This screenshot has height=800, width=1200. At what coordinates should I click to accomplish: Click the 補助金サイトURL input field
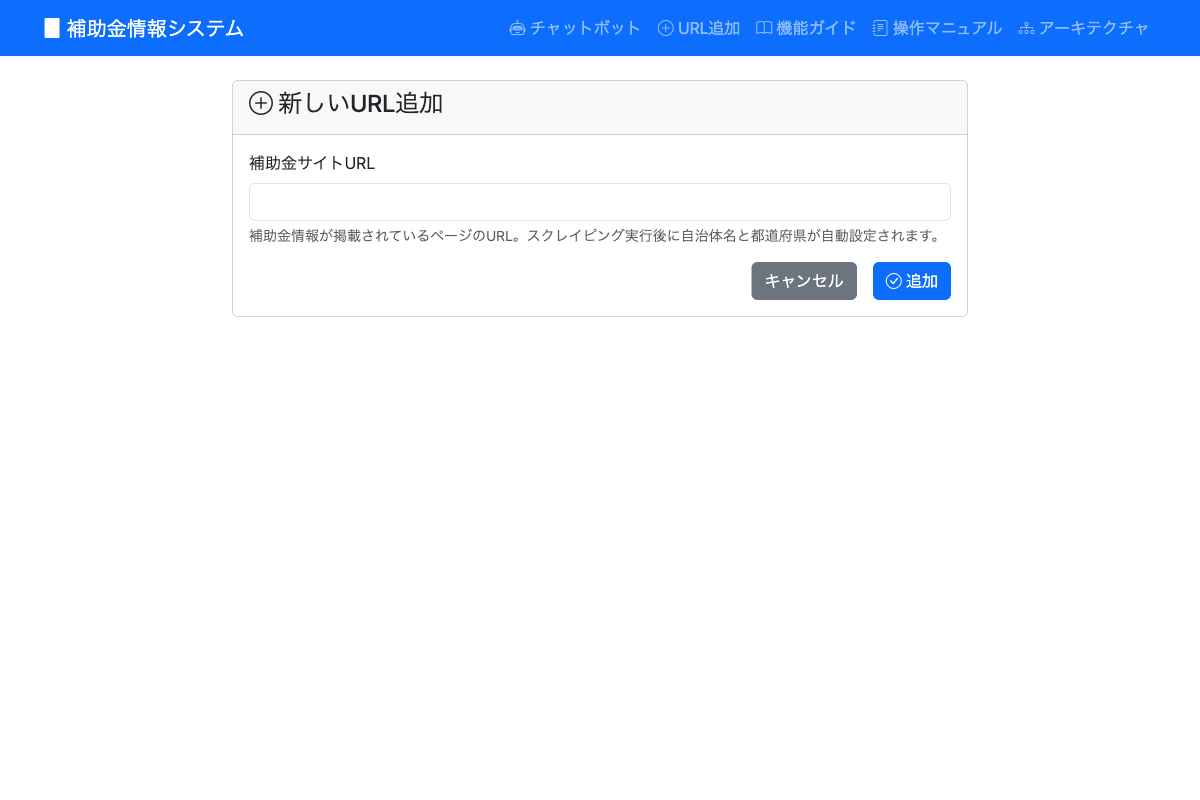point(600,202)
